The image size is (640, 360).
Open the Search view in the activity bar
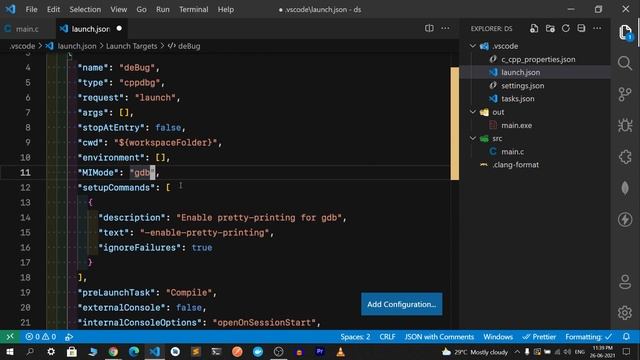625,63
